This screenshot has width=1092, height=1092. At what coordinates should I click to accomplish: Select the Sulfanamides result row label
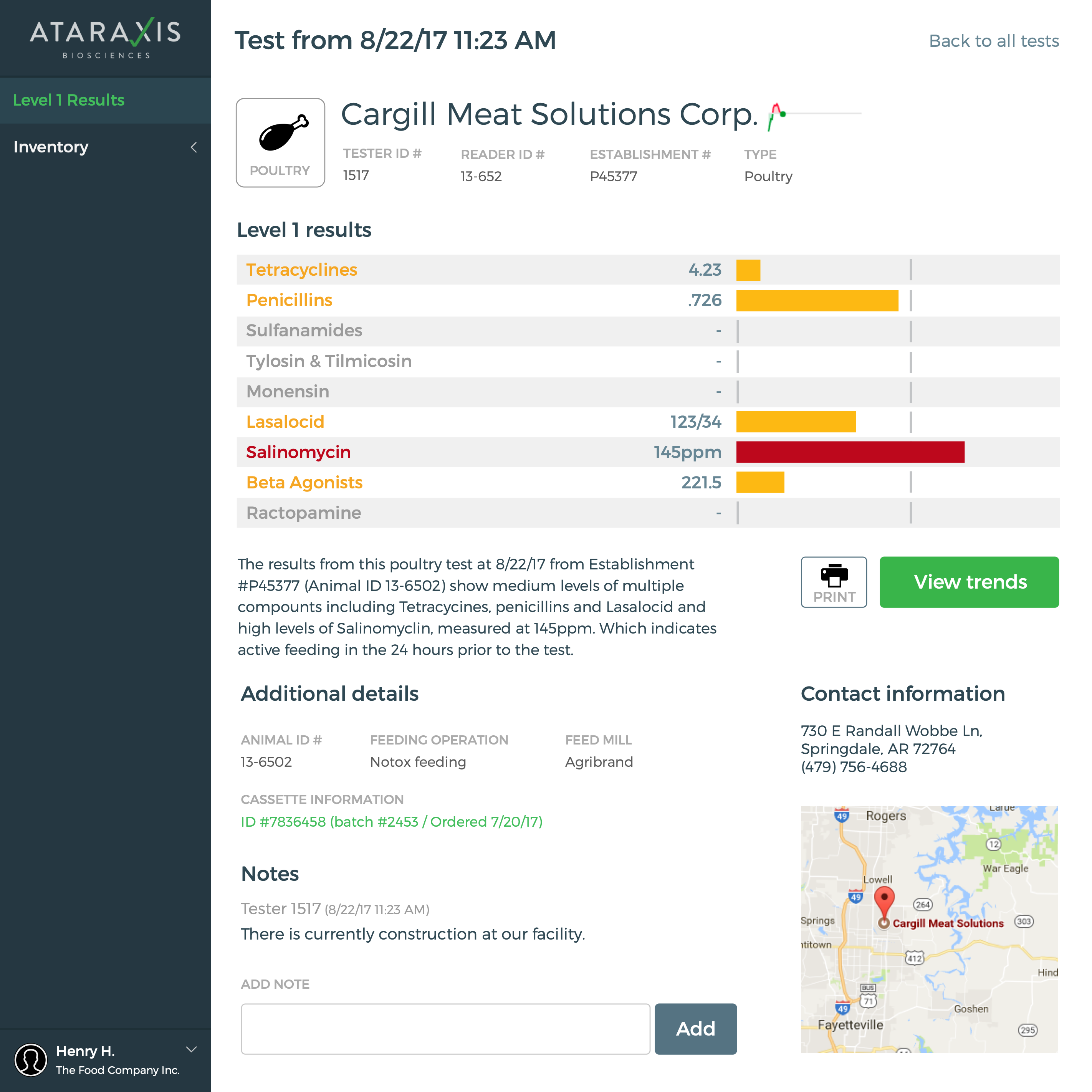click(304, 331)
